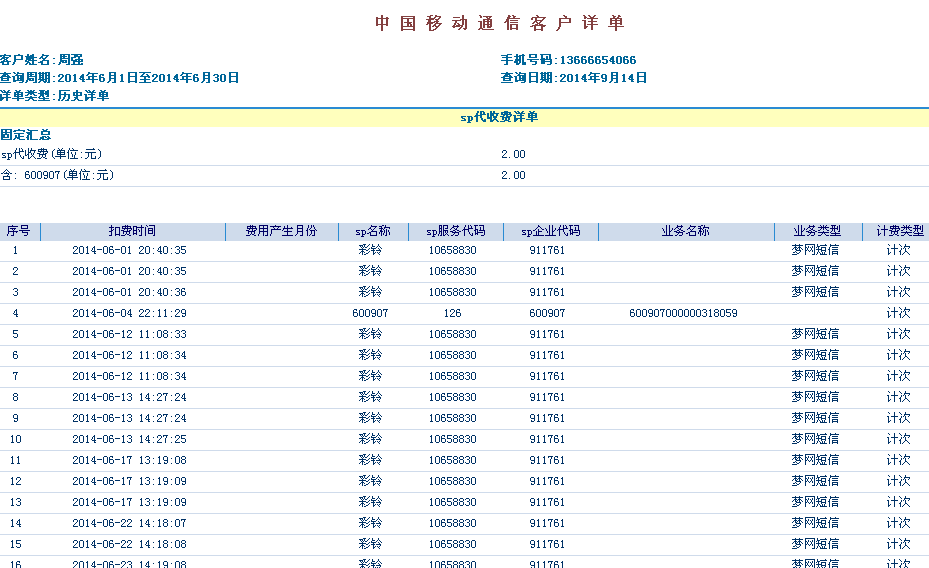929x568 pixels.
Task: Click the timestamp 2014-06-04 22:11:29
Action: tap(129, 313)
